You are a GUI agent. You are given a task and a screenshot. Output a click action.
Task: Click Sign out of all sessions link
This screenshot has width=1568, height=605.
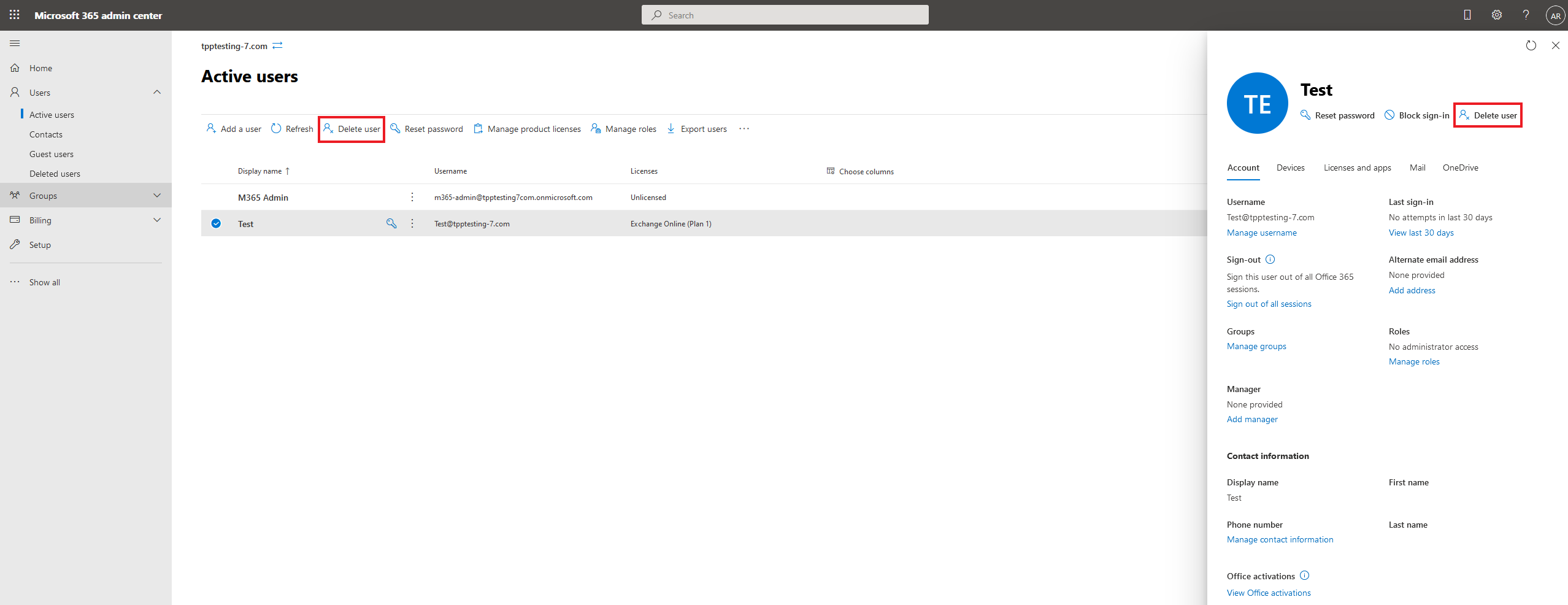pos(1269,304)
